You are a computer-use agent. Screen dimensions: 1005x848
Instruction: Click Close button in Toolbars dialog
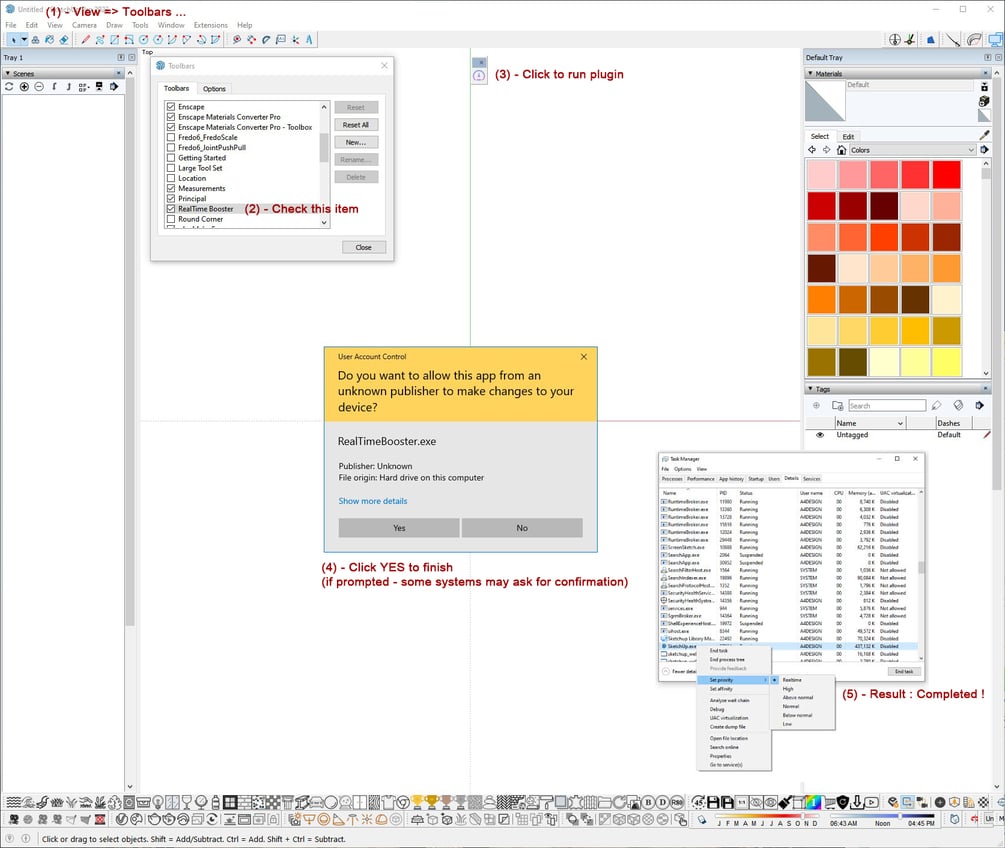(x=363, y=247)
